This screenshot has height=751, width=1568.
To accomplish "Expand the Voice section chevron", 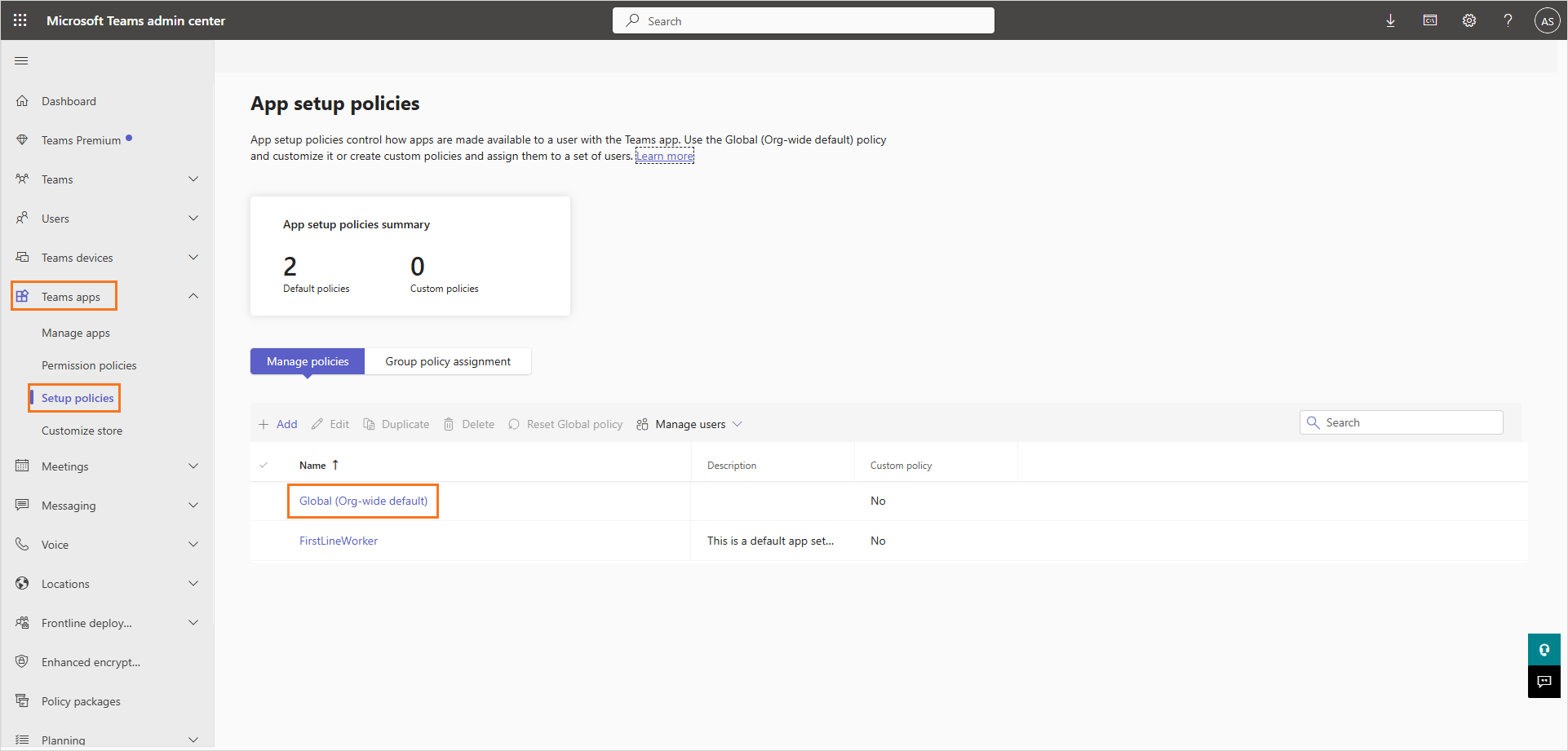I will (193, 544).
